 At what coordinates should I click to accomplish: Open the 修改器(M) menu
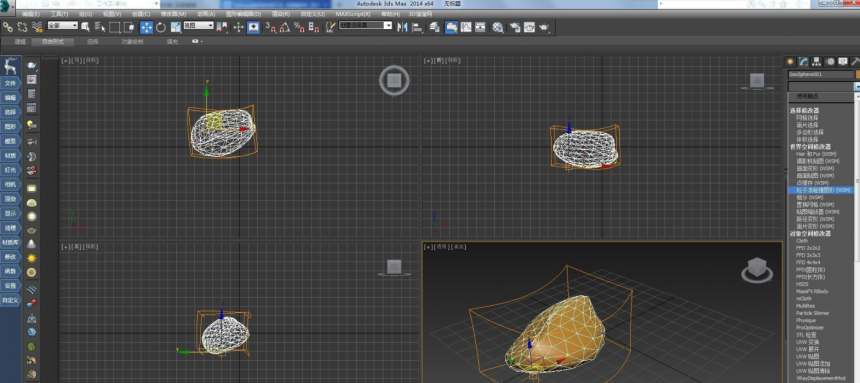pos(173,14)
